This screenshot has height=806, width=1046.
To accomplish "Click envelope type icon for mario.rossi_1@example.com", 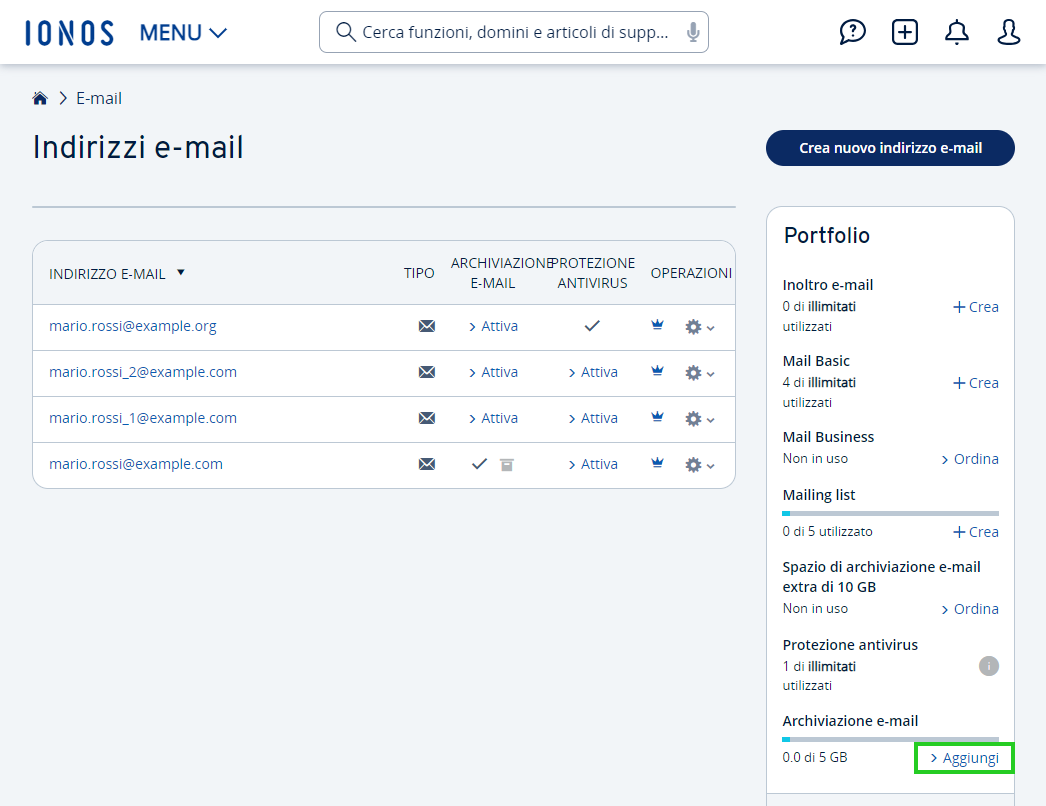I will 427,418.
